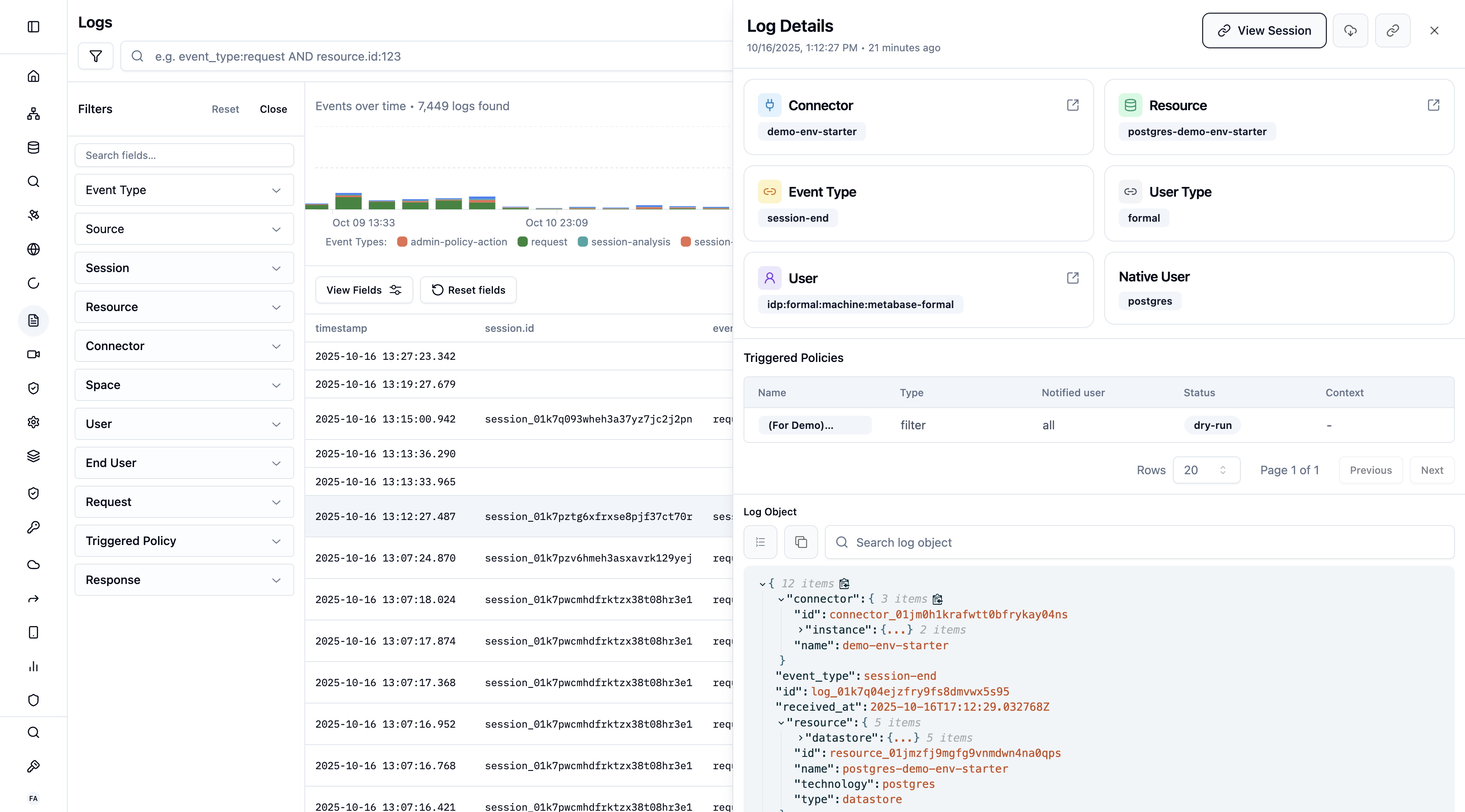1465x812 pixels.
Task: Click the Search log object field
Action: (x=1139, y=542)
